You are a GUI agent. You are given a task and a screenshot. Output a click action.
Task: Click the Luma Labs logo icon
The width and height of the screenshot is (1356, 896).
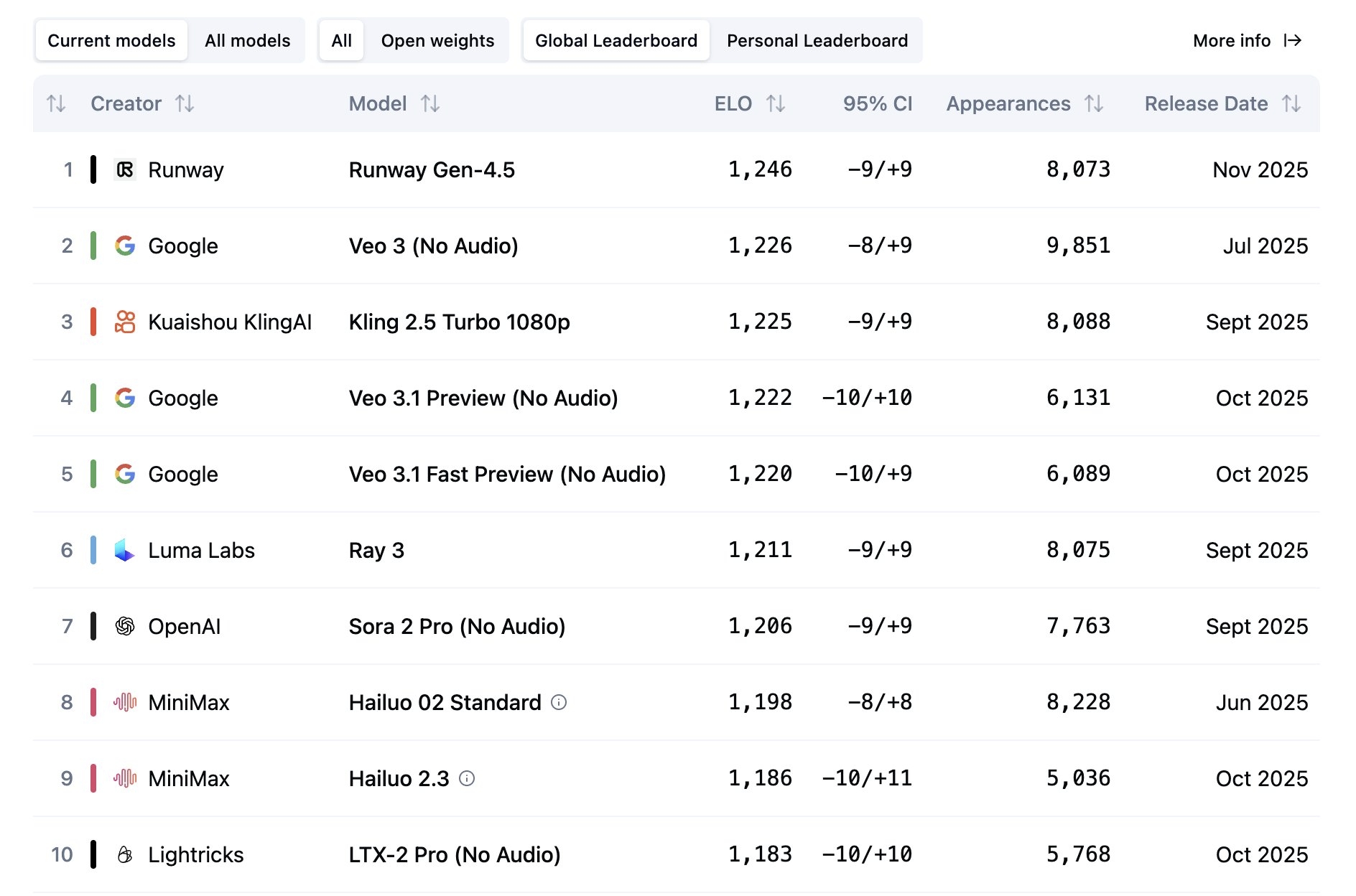click(125, 550)
